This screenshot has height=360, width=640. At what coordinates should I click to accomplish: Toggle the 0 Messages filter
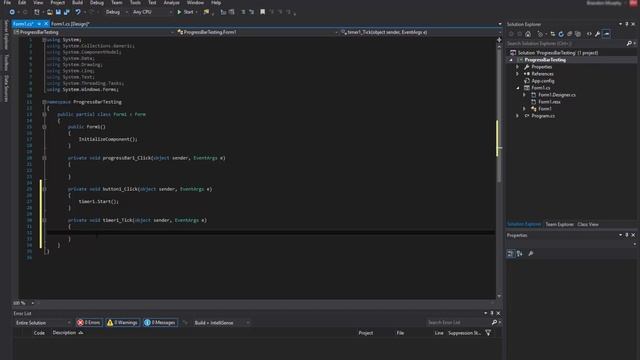160,322
